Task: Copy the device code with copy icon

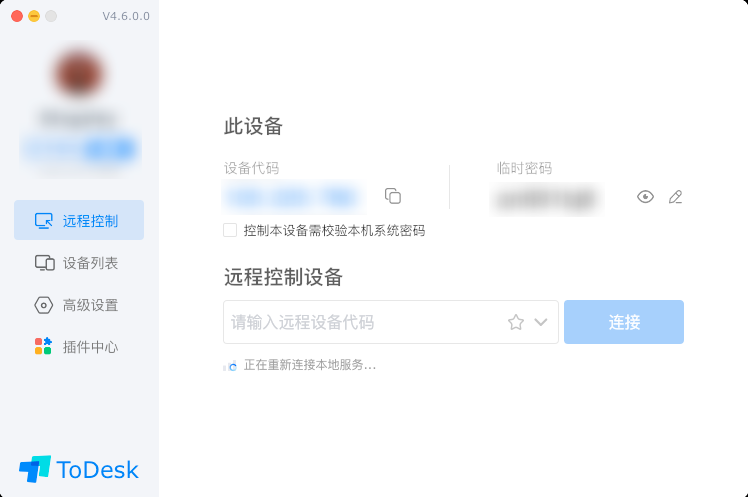Action: click(x=393, y=196)
